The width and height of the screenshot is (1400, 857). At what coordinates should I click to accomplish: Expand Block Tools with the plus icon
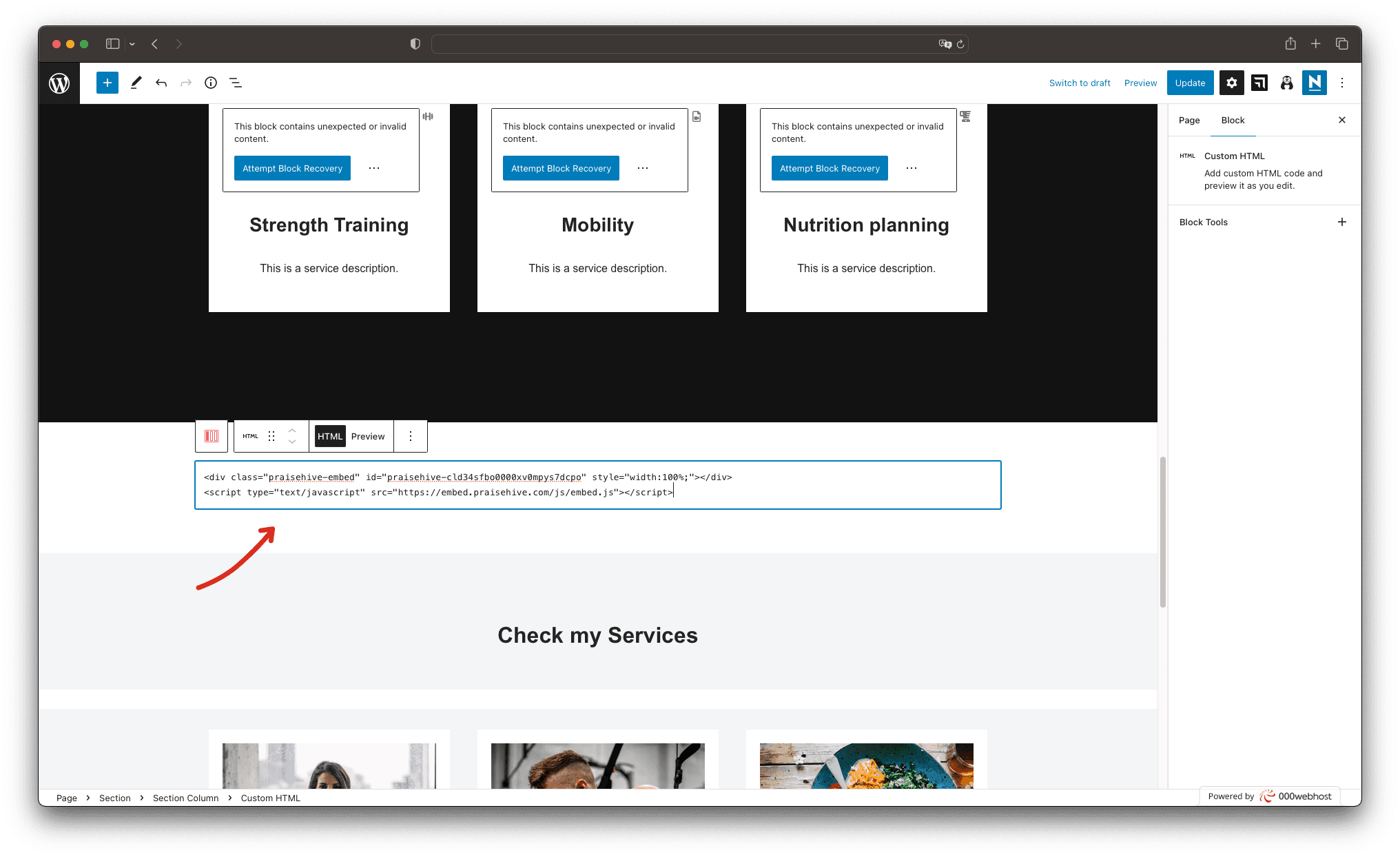tap(1342, 222)
